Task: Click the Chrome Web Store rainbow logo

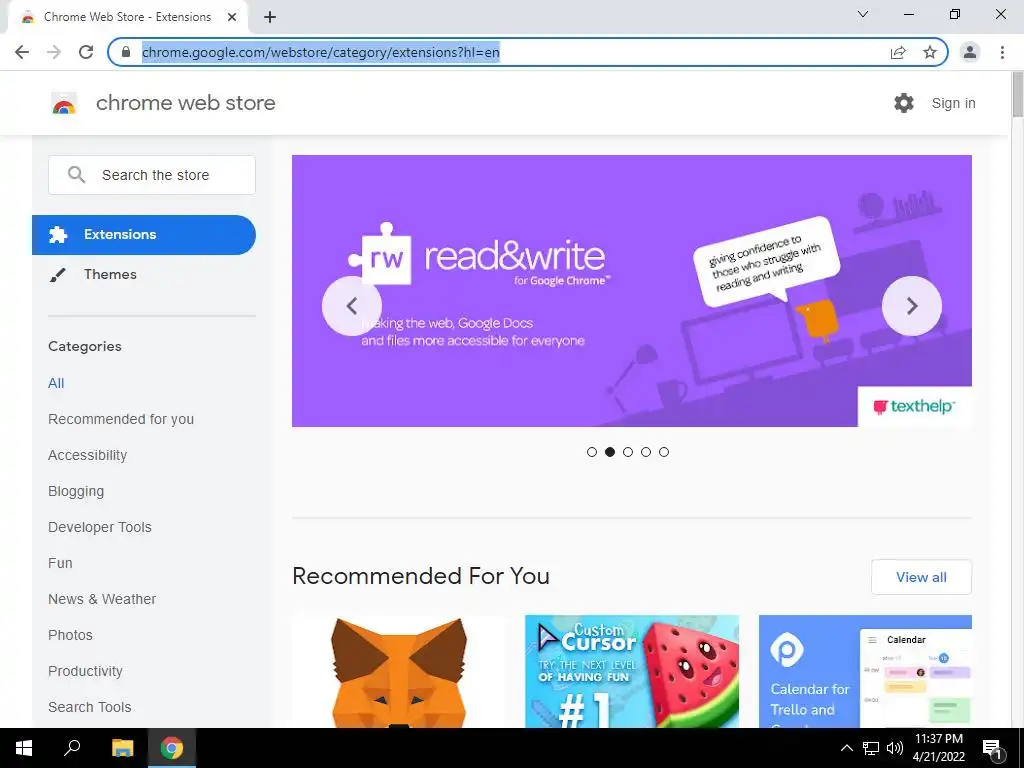Action: tap(64, 103)
